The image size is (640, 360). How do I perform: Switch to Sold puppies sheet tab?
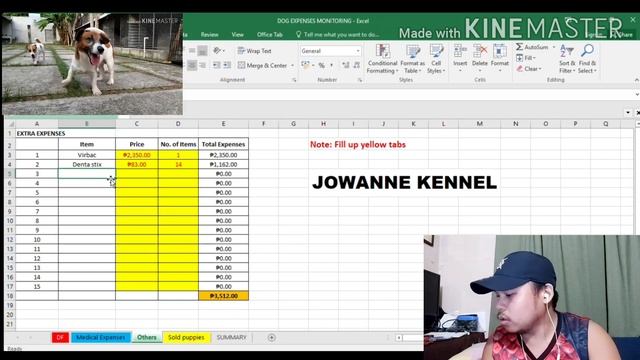186,338
